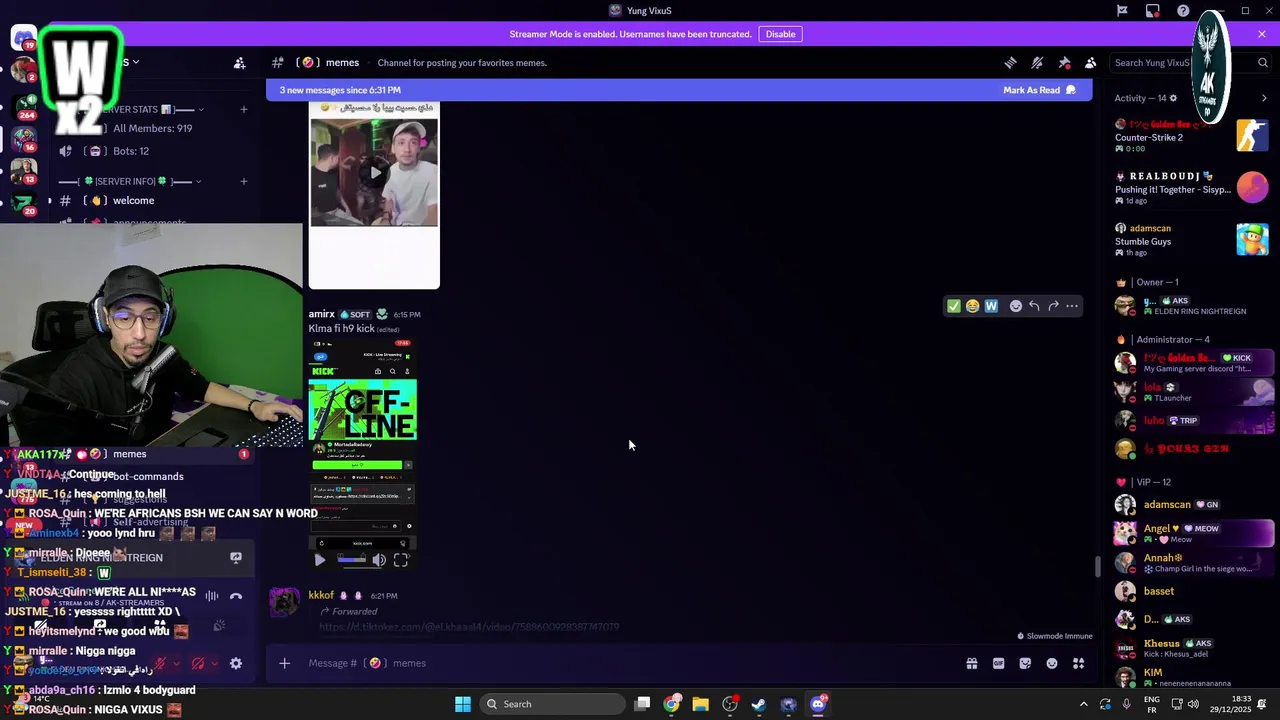Viewport: 1280px width, 720px height.
Task: Mute the video with the volume icon
Action: point(379,560)
